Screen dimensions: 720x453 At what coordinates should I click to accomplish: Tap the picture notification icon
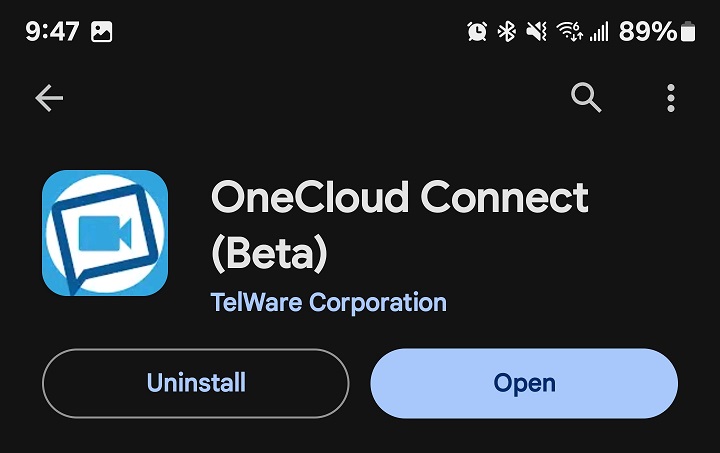(x=101, y=32)
